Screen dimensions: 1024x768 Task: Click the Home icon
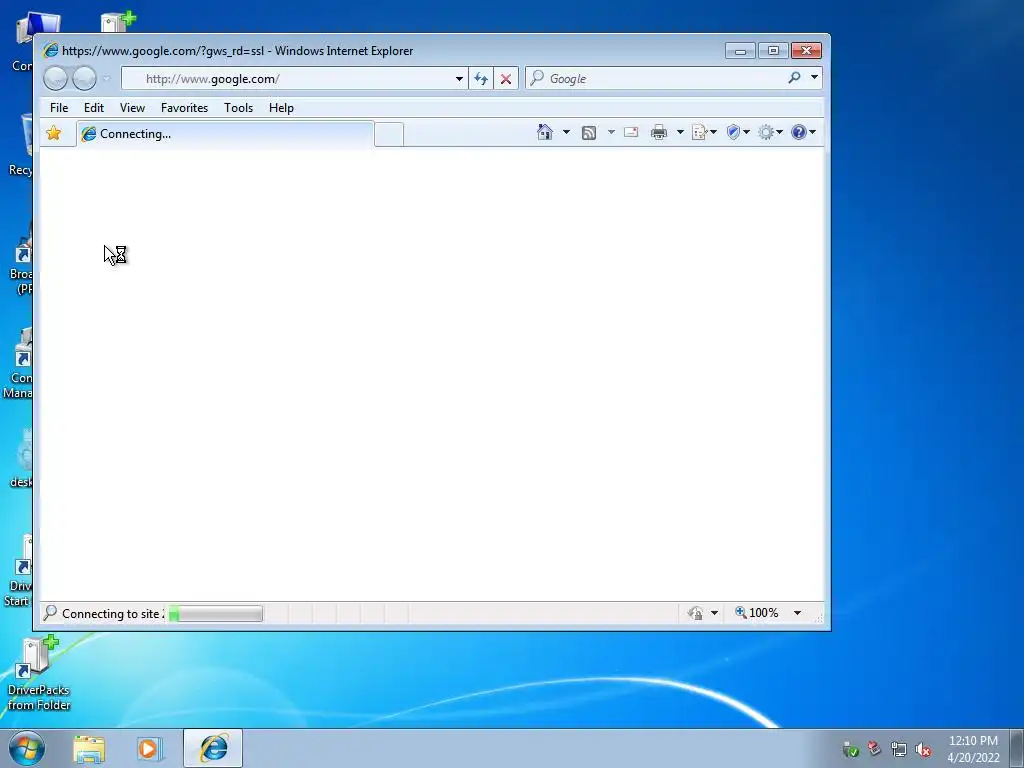click(x=544, y=132)
